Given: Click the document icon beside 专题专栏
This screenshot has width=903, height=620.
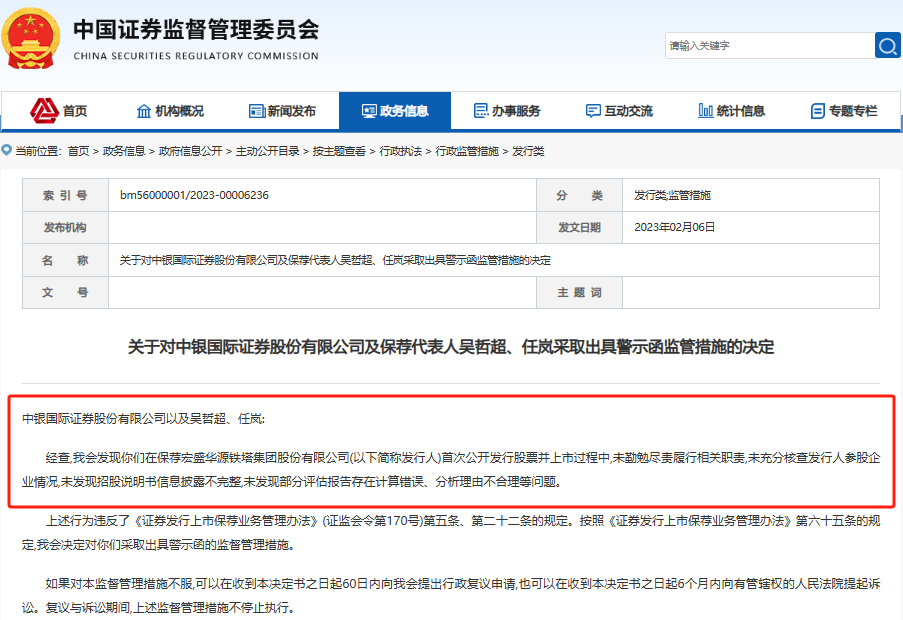Looking at the screenshot, I should click(817, 111).
